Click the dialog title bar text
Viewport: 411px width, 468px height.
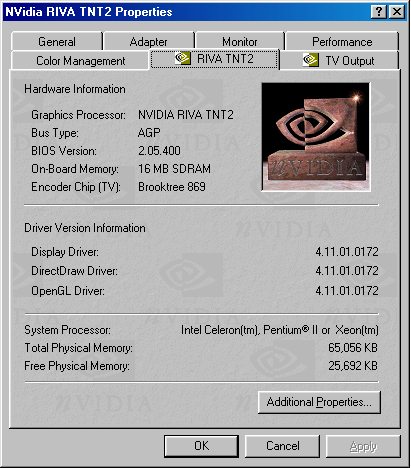(x=89, y=12)
